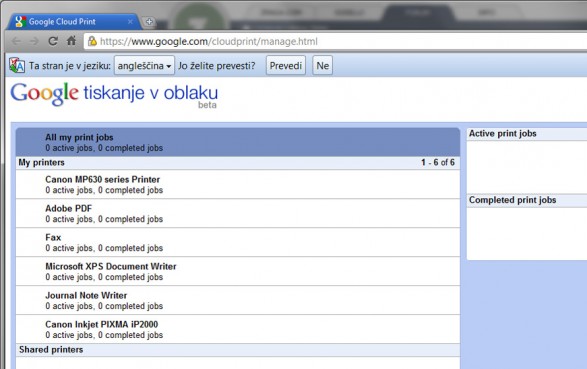Click the secure lock icon in address bar
Screen dimensions: 587x369
tap(92, 41)
